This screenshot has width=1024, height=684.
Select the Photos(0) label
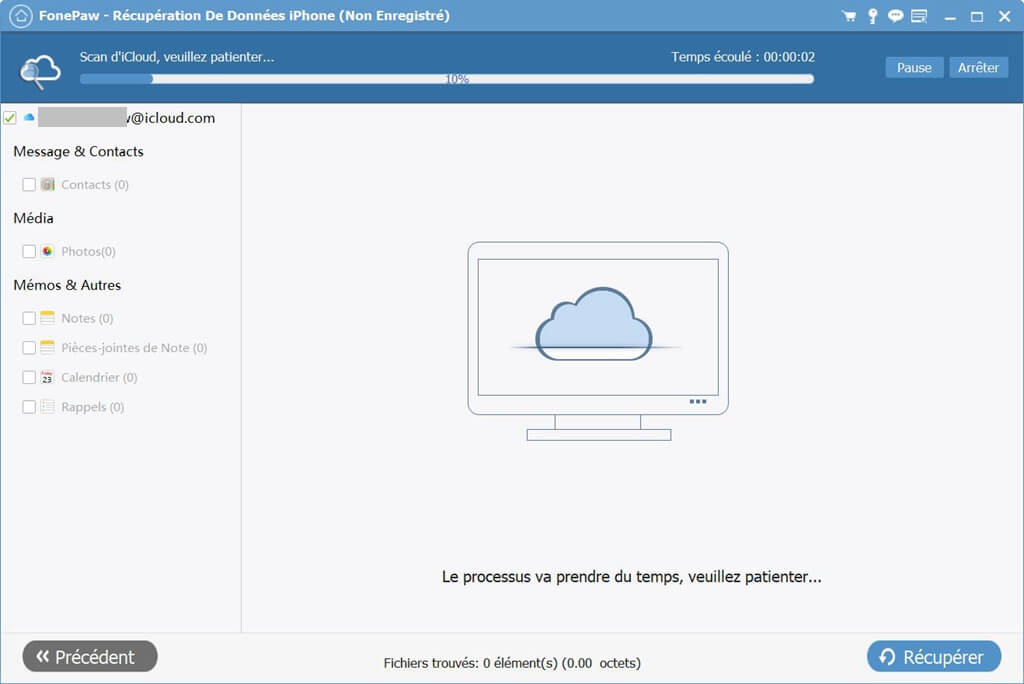coord(88,252)
